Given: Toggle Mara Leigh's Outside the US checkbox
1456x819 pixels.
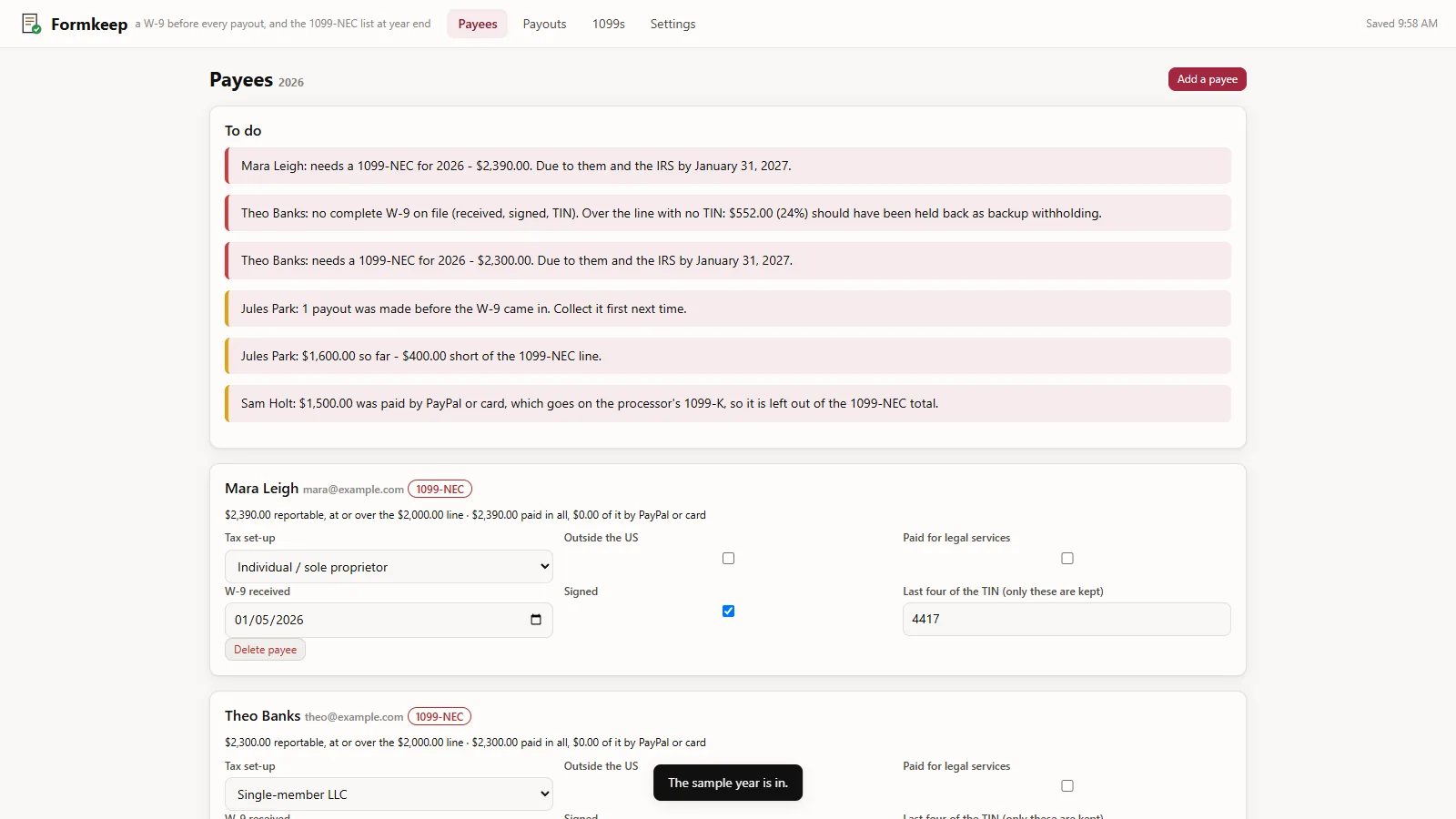Looking at the screenshot, I should pos(728,558).
